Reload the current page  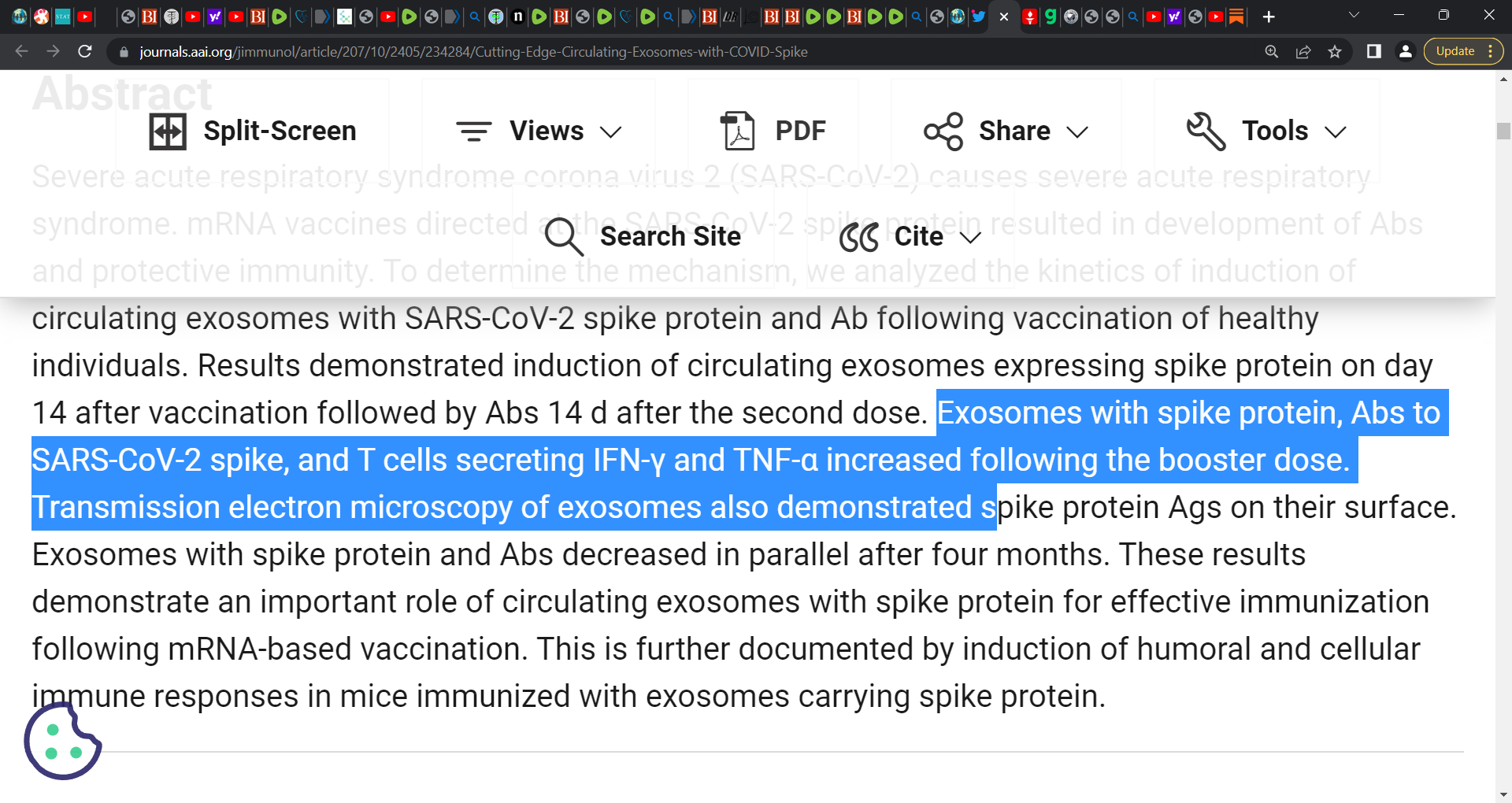click(x=85, y=52)
